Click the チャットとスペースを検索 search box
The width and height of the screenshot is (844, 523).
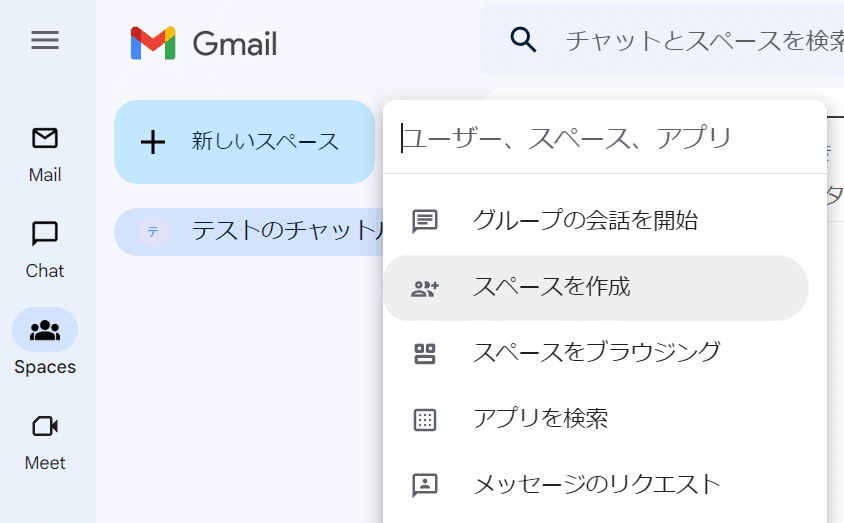tap(700, 41)
